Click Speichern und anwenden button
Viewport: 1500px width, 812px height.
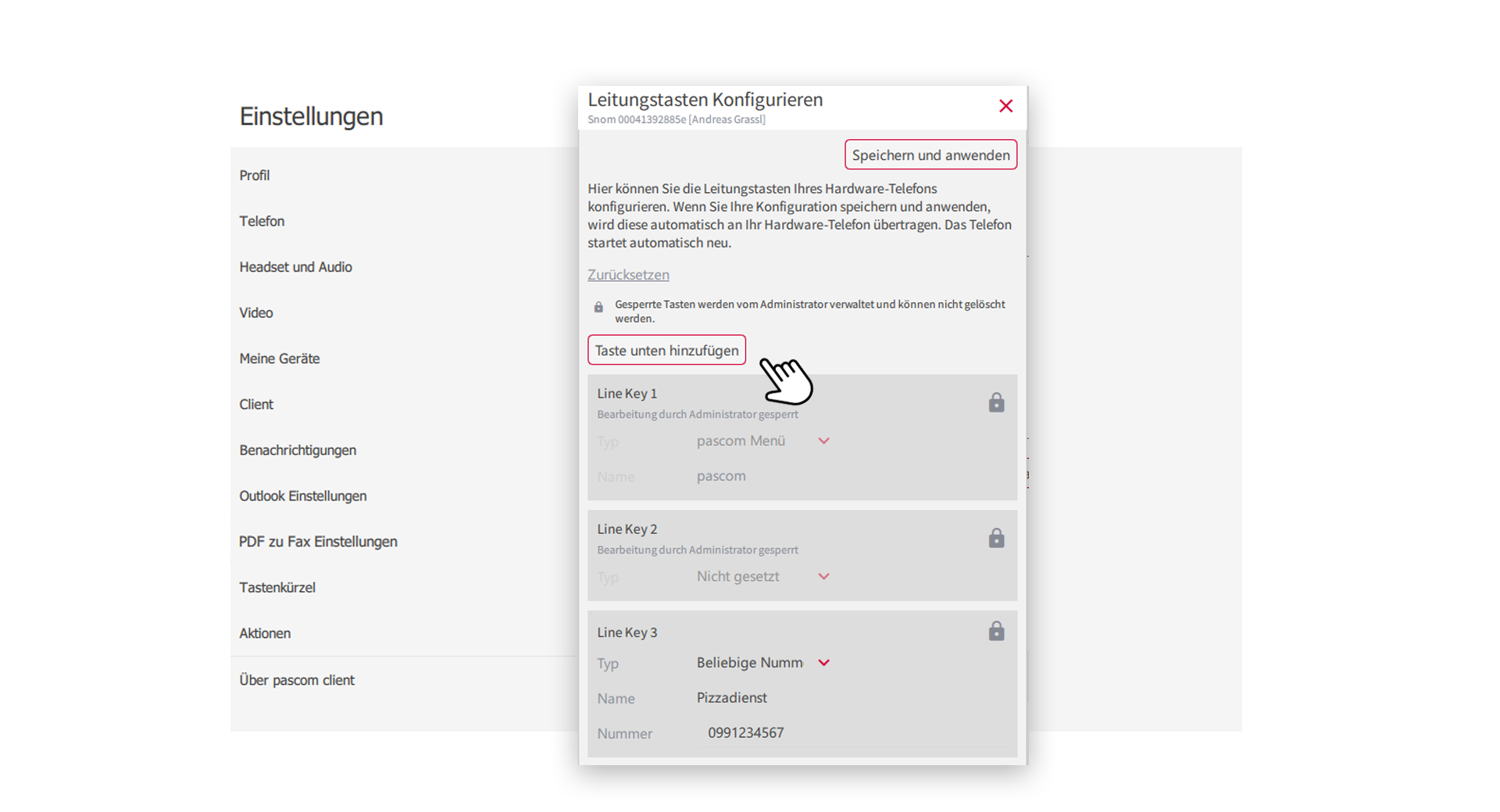coord(930,155)
